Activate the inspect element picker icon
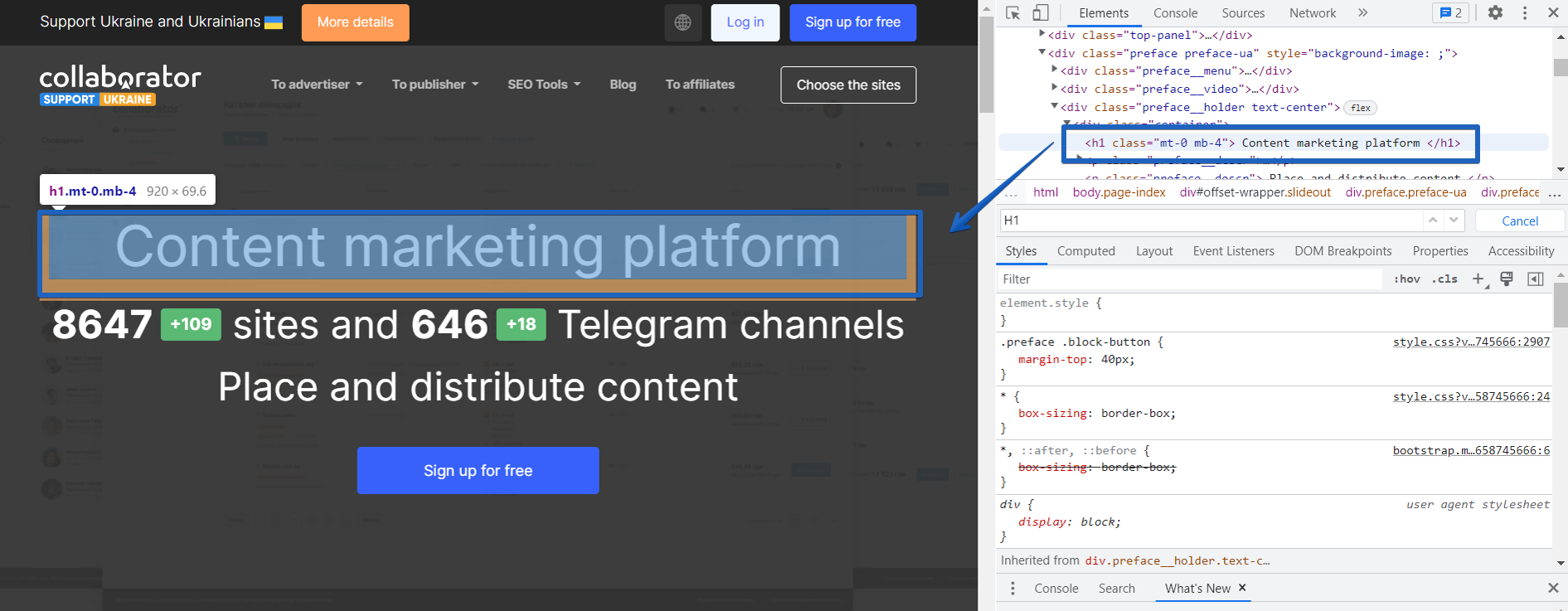The height and width of the screenshot is (611, 1568). 1012,12
